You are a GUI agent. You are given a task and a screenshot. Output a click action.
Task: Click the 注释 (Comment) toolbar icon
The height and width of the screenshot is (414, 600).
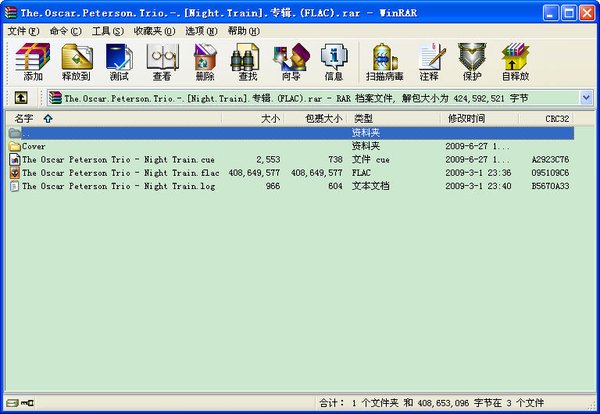tap(430, 62)
